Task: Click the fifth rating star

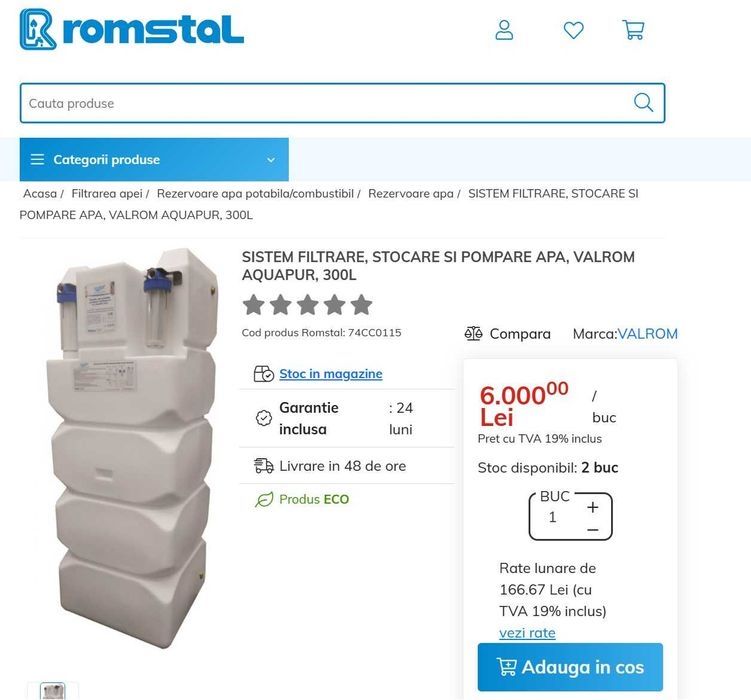Action: pos(361,305)
